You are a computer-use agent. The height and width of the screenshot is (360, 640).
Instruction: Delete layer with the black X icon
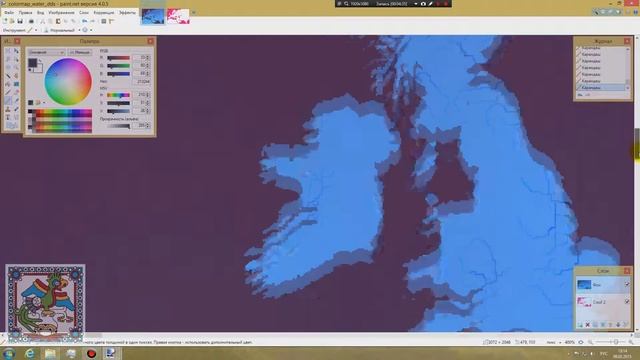tap(587, 324)
